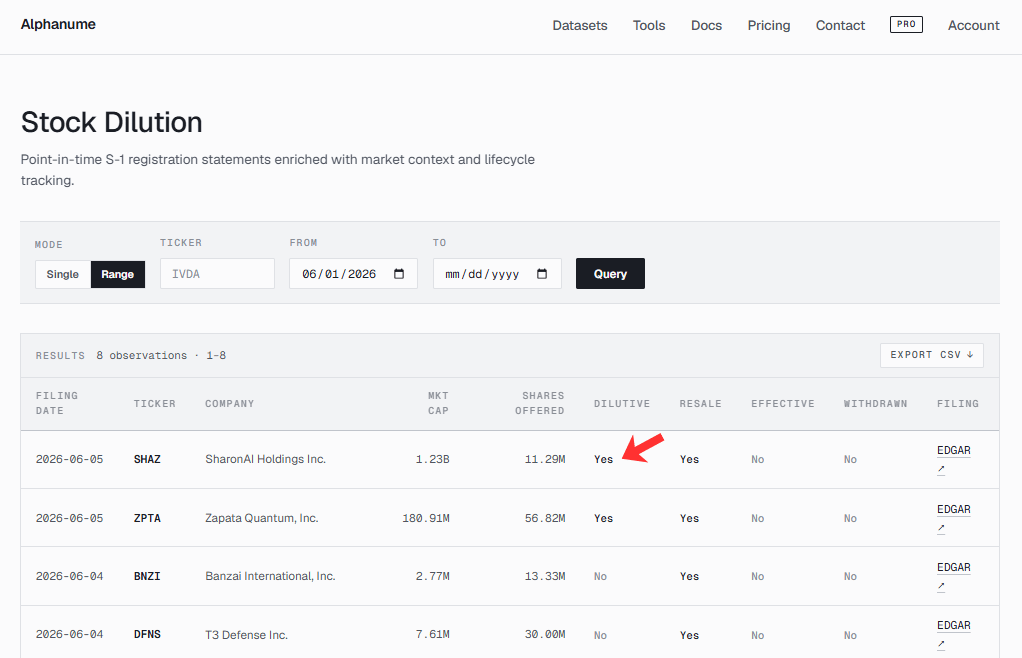Click SharonAI Holdings Inc. company name

[265, 459]
